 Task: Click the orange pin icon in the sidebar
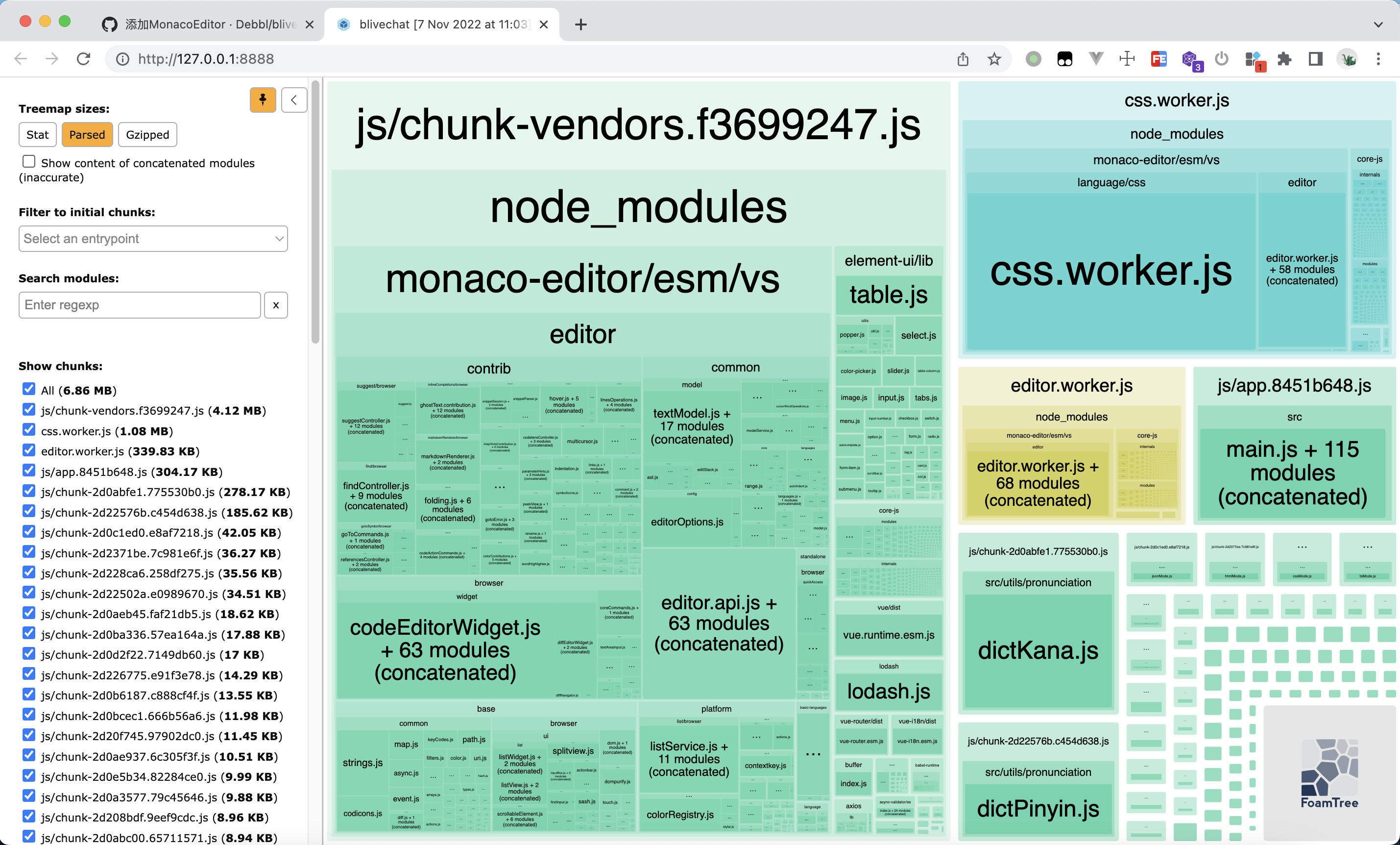tap(263, 100)
